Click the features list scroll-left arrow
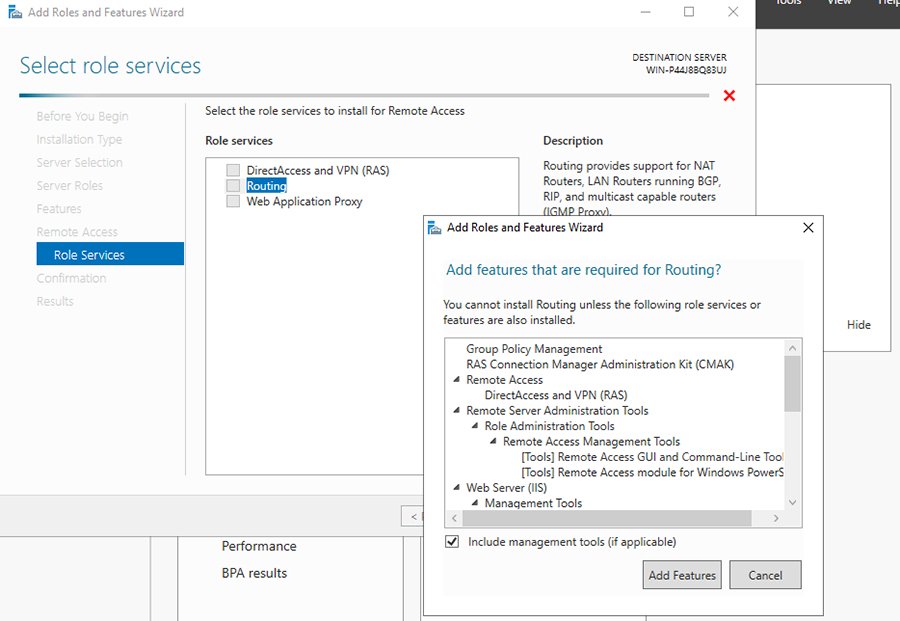900x621 pixels. 455,518
